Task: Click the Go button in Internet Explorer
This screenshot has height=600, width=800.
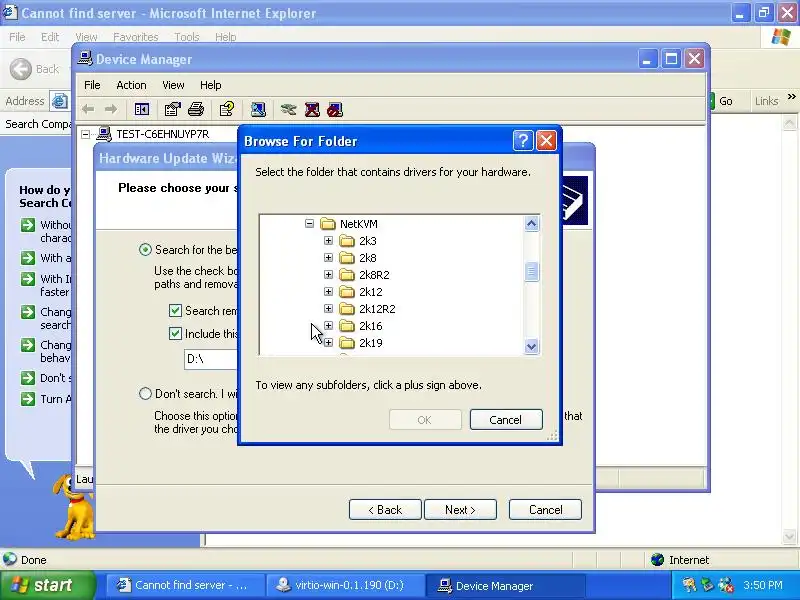Action: (721, 101)
